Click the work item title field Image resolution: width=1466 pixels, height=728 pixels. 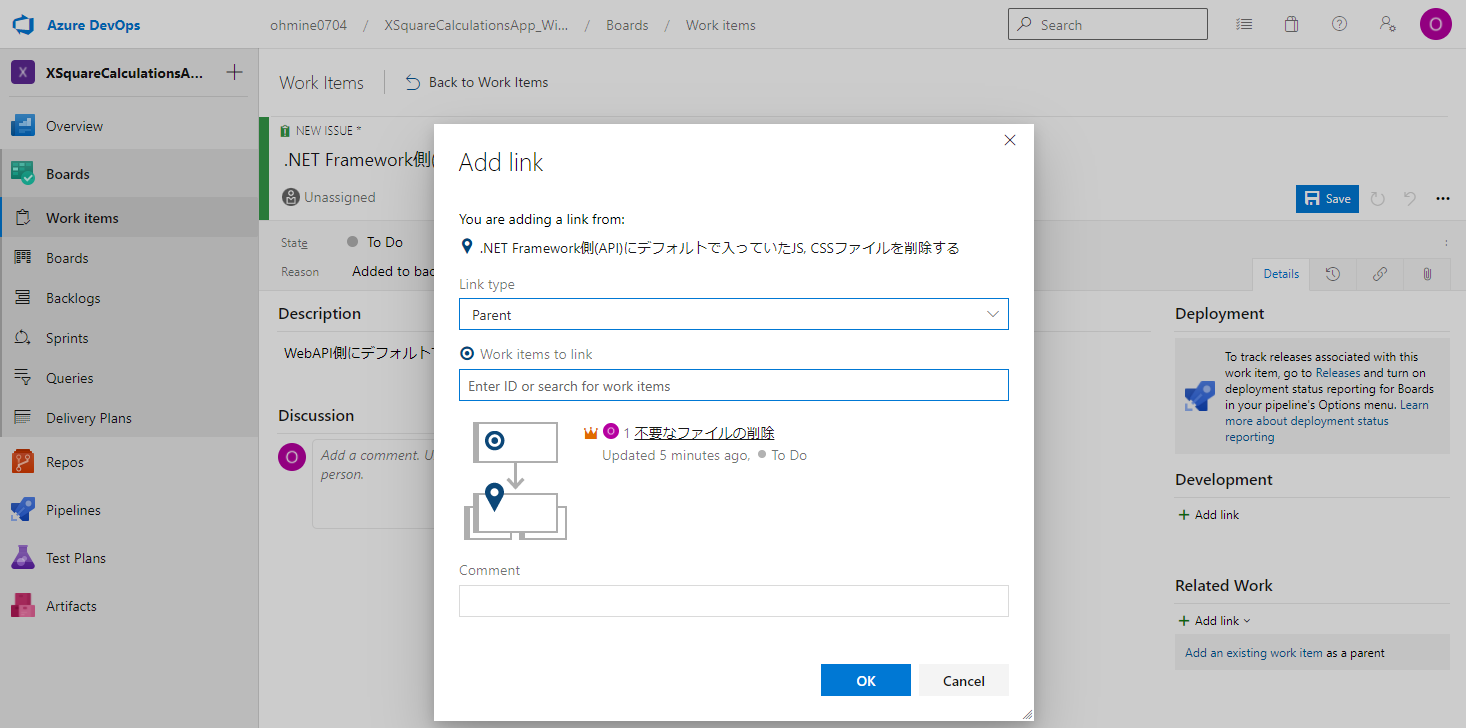pos(357,159)
